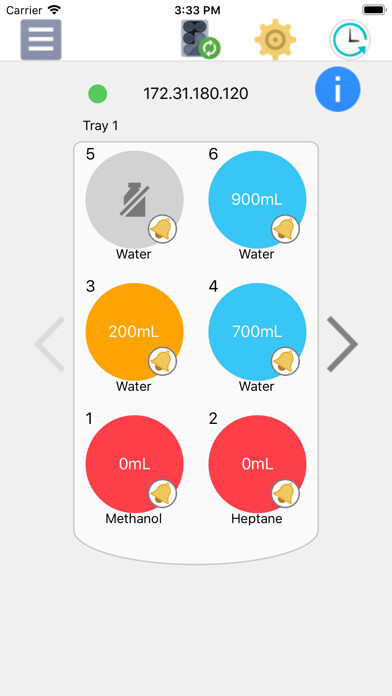Open settings with the gear icon

[275, 40]
